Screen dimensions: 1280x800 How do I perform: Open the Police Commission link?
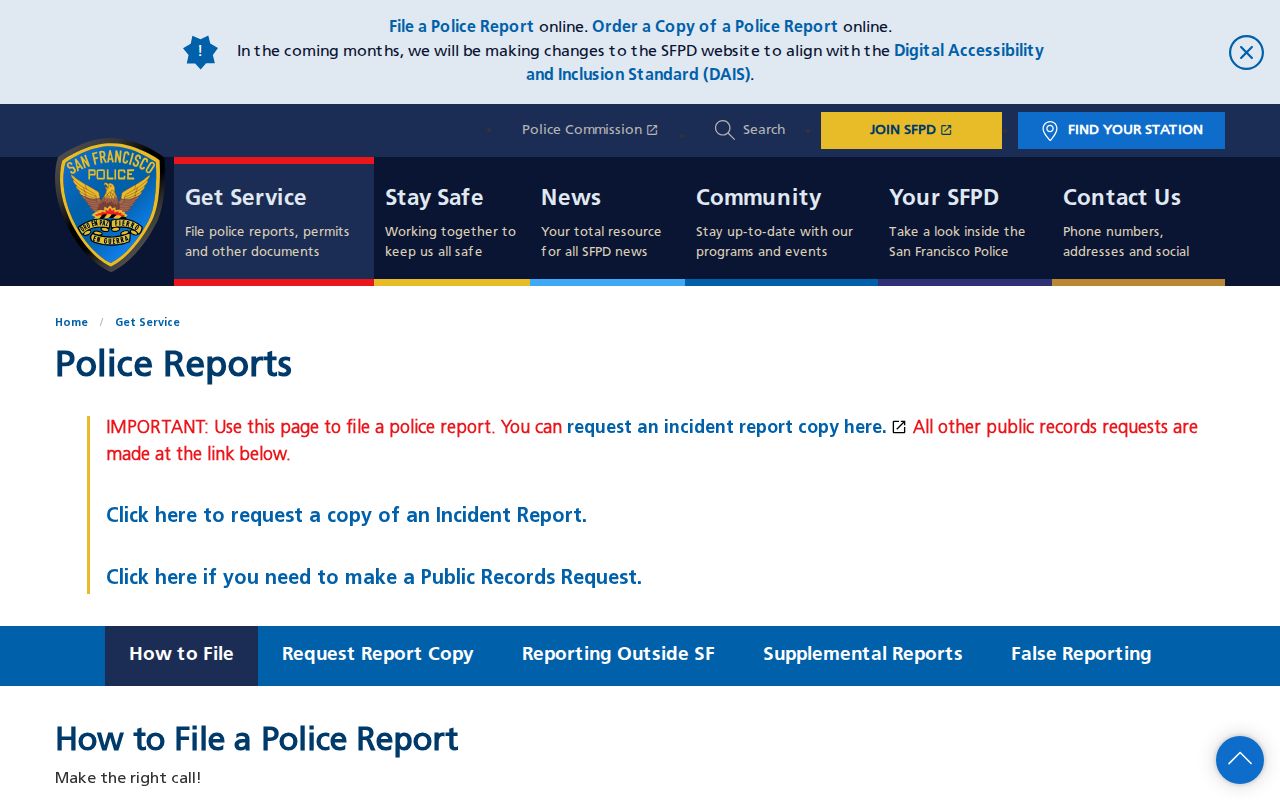click(x=590, y=130)
